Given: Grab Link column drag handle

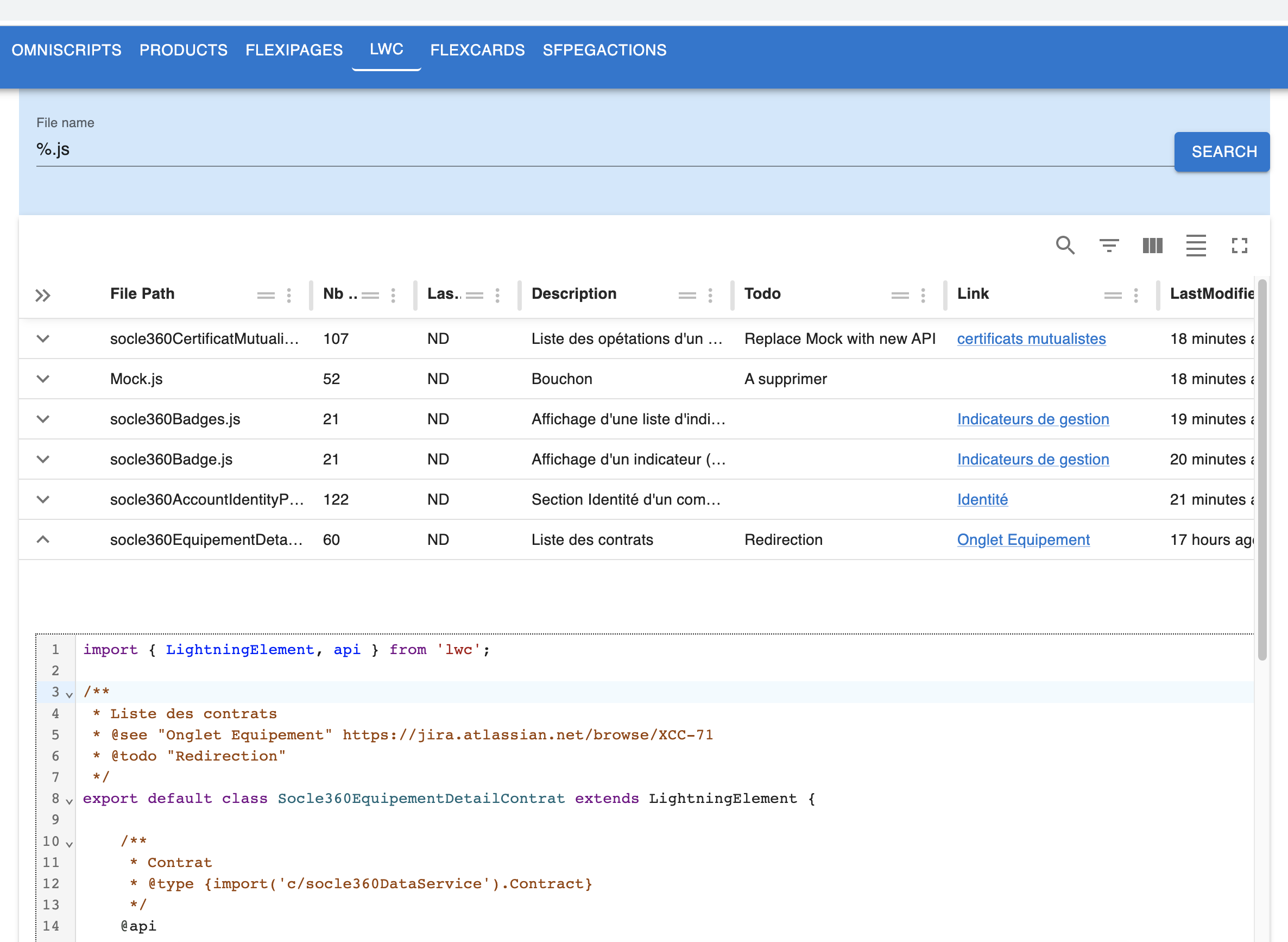Looking at the screenshot, I should point(1113,296).
